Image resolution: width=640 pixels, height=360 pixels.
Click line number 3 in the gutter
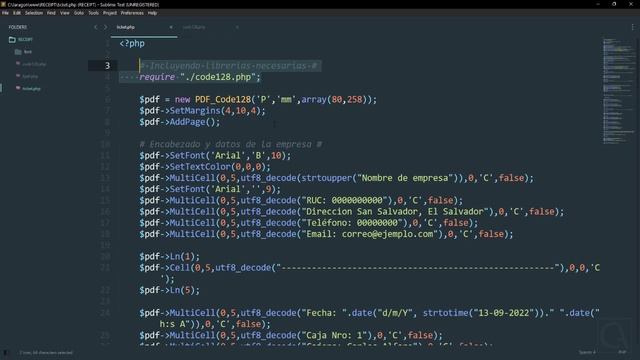point(107,66)
